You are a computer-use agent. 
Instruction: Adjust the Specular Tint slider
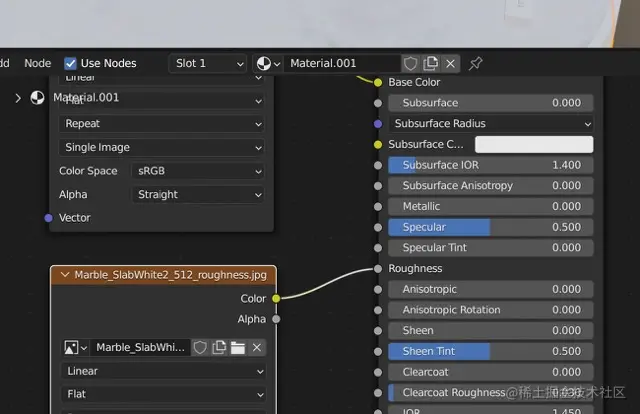pos(491,248)
